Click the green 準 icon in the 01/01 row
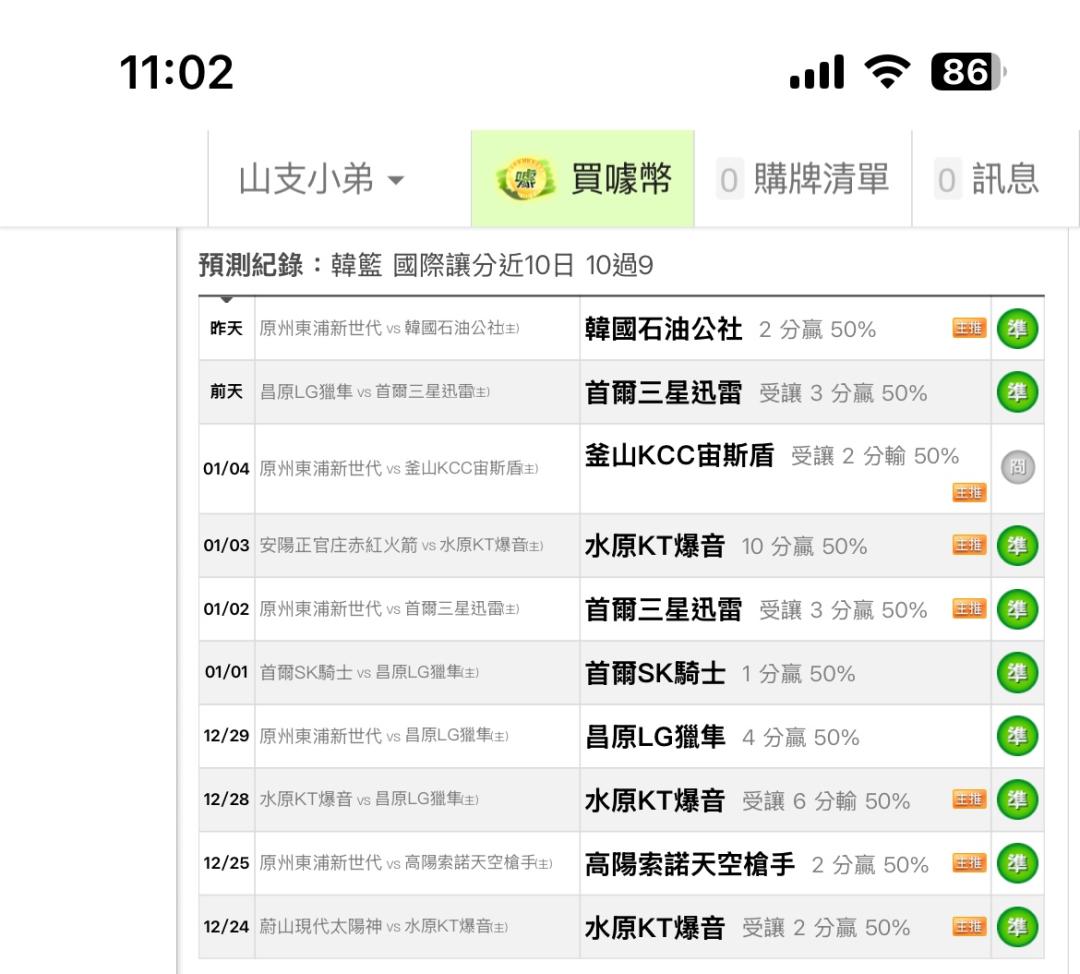The image size is (1080, 974). point(1017,672)
